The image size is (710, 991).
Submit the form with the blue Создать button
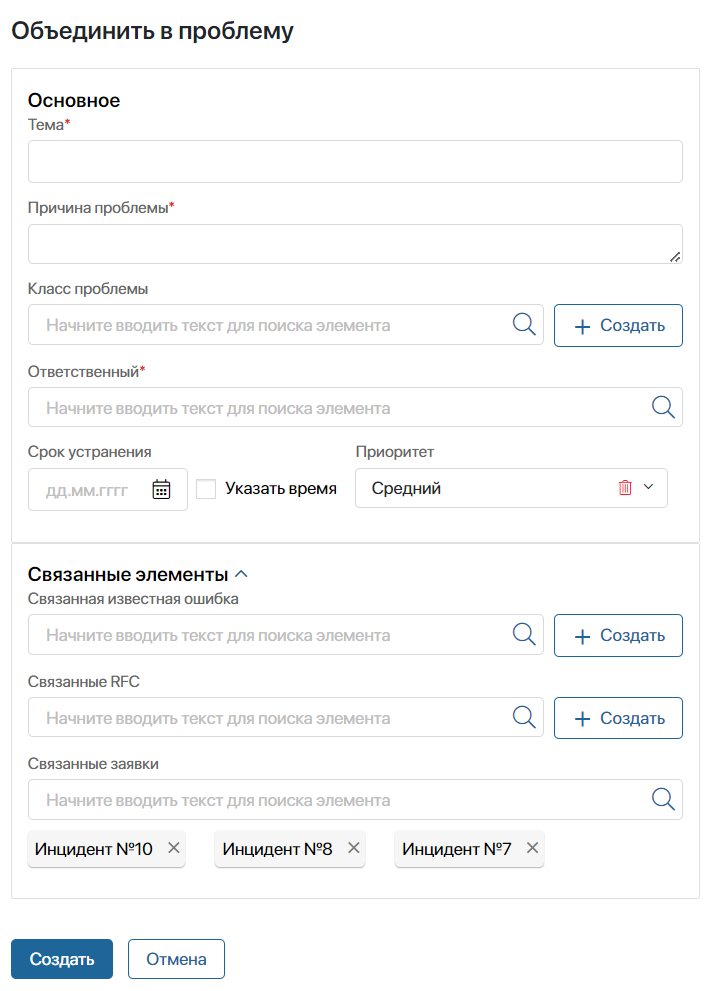pyautogui.click(x=62, y=959)
